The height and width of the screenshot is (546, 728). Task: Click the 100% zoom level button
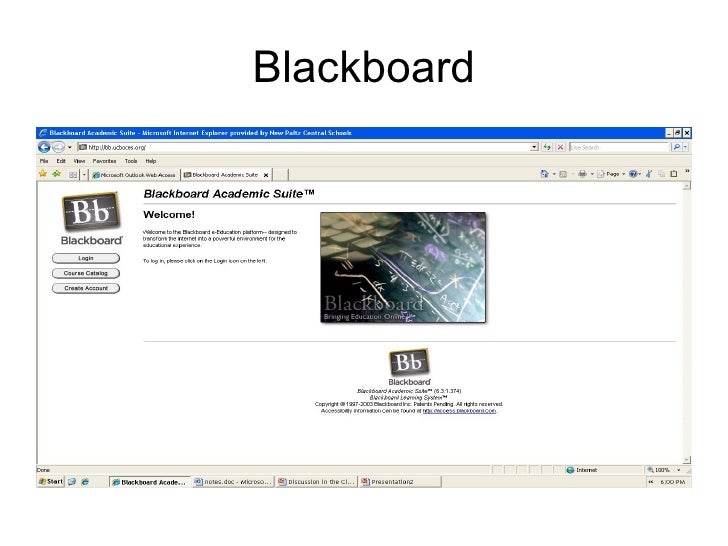pos(659,470)
